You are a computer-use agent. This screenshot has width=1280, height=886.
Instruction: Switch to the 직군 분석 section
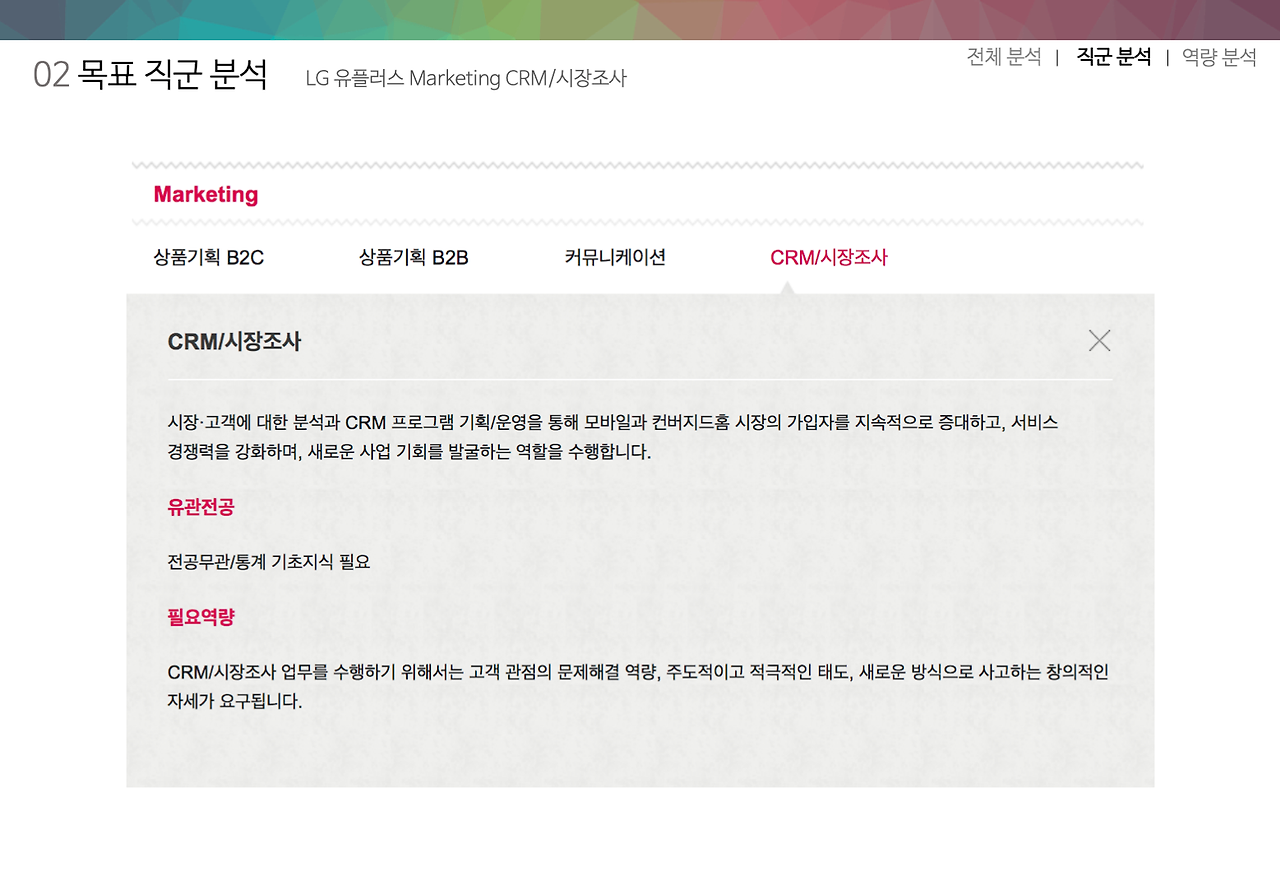pos(1114,58)
